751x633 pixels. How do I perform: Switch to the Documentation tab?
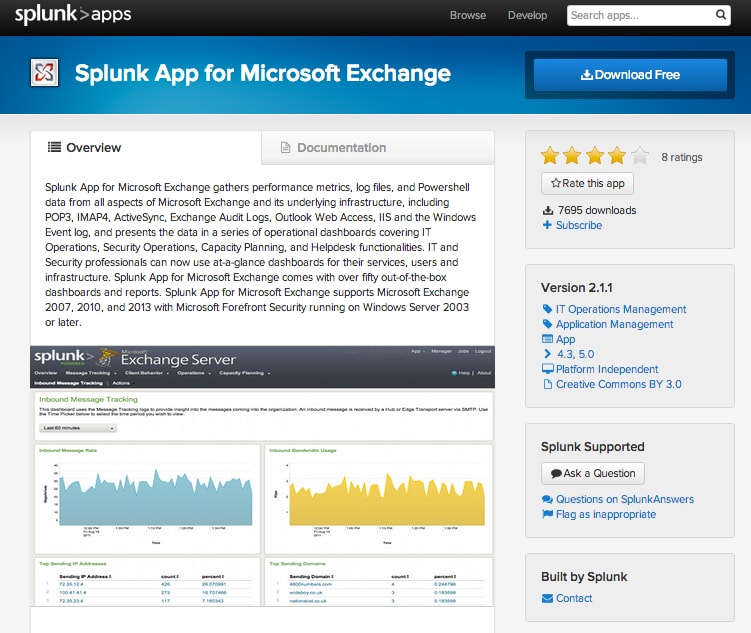[378, 147]
